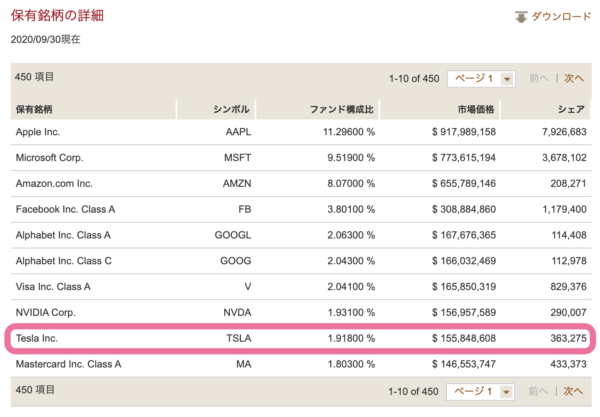Select the Apple Inc. row name

[x=38, y=132]
